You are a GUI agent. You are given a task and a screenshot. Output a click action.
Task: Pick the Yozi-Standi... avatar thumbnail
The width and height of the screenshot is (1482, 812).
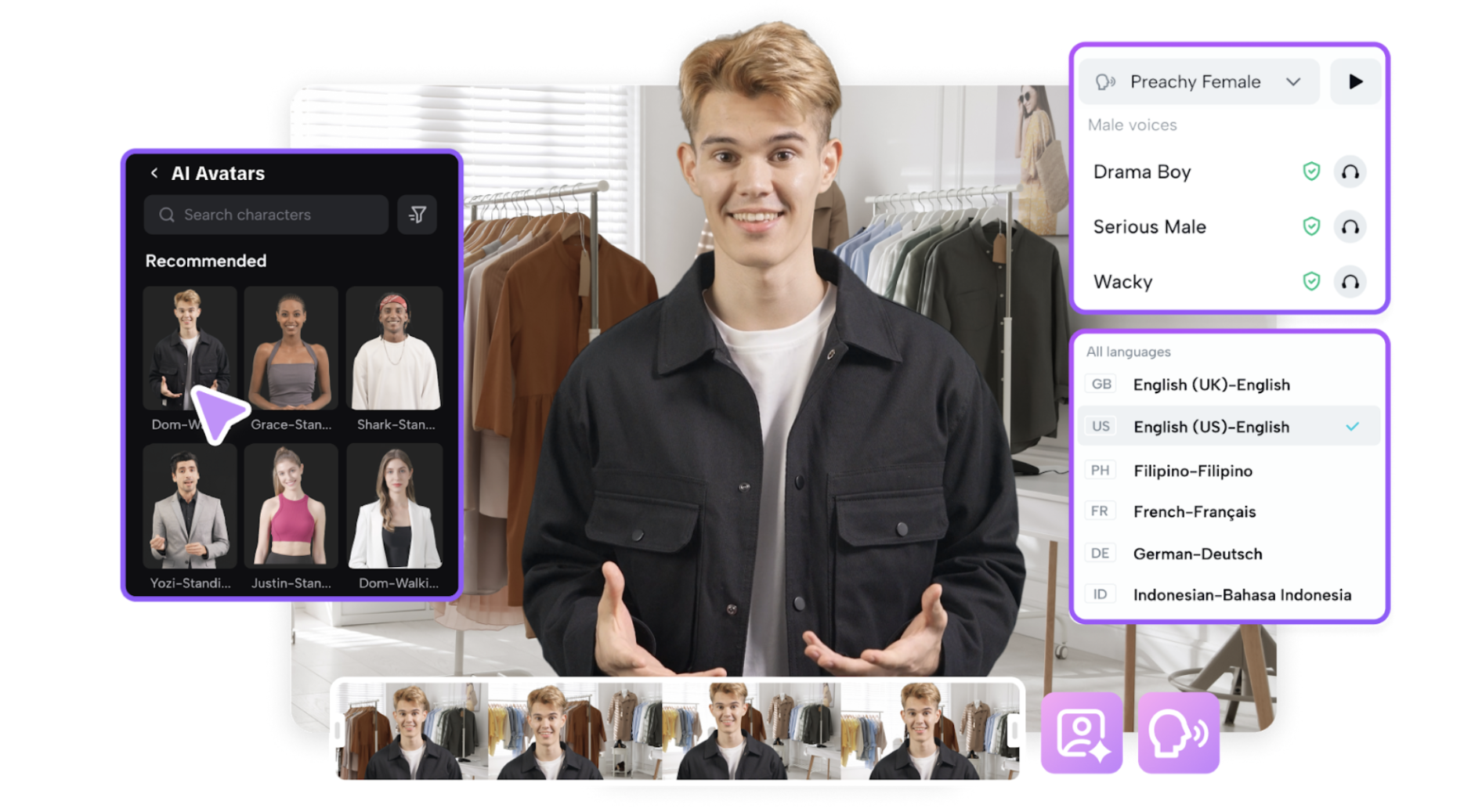tap(190, 507)
